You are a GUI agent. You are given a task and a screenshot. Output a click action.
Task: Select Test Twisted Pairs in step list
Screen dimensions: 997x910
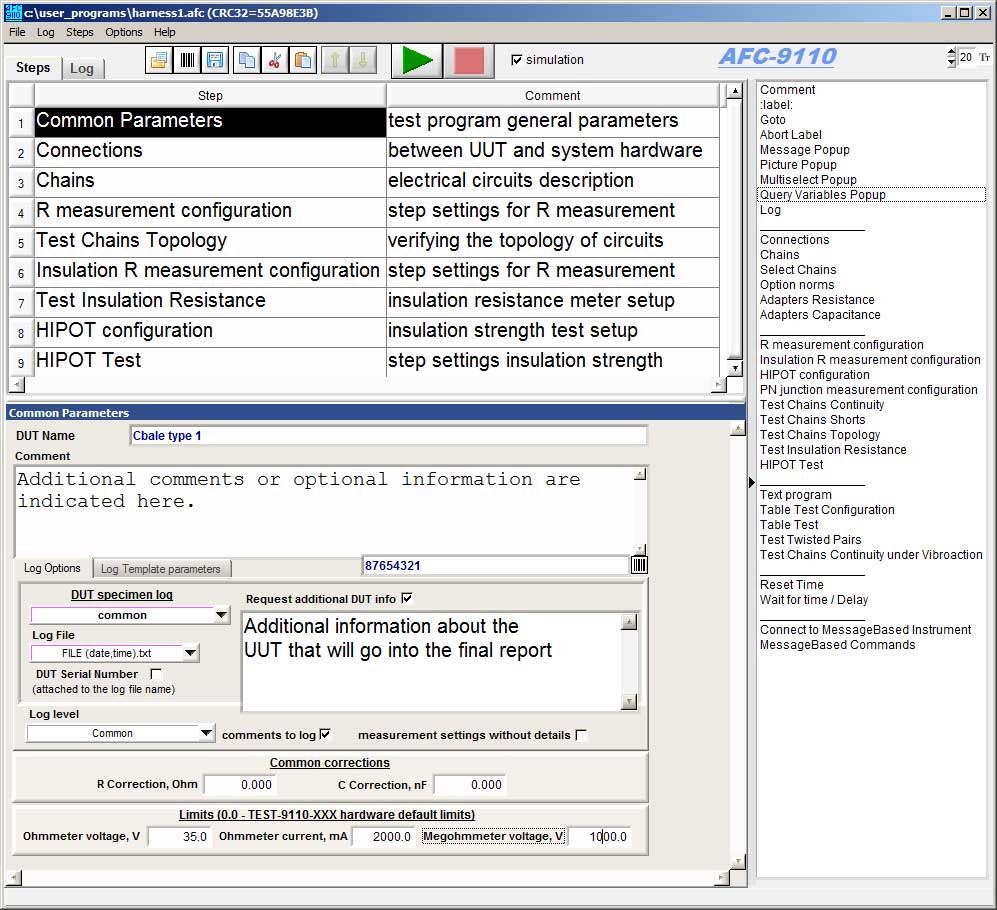810,539
